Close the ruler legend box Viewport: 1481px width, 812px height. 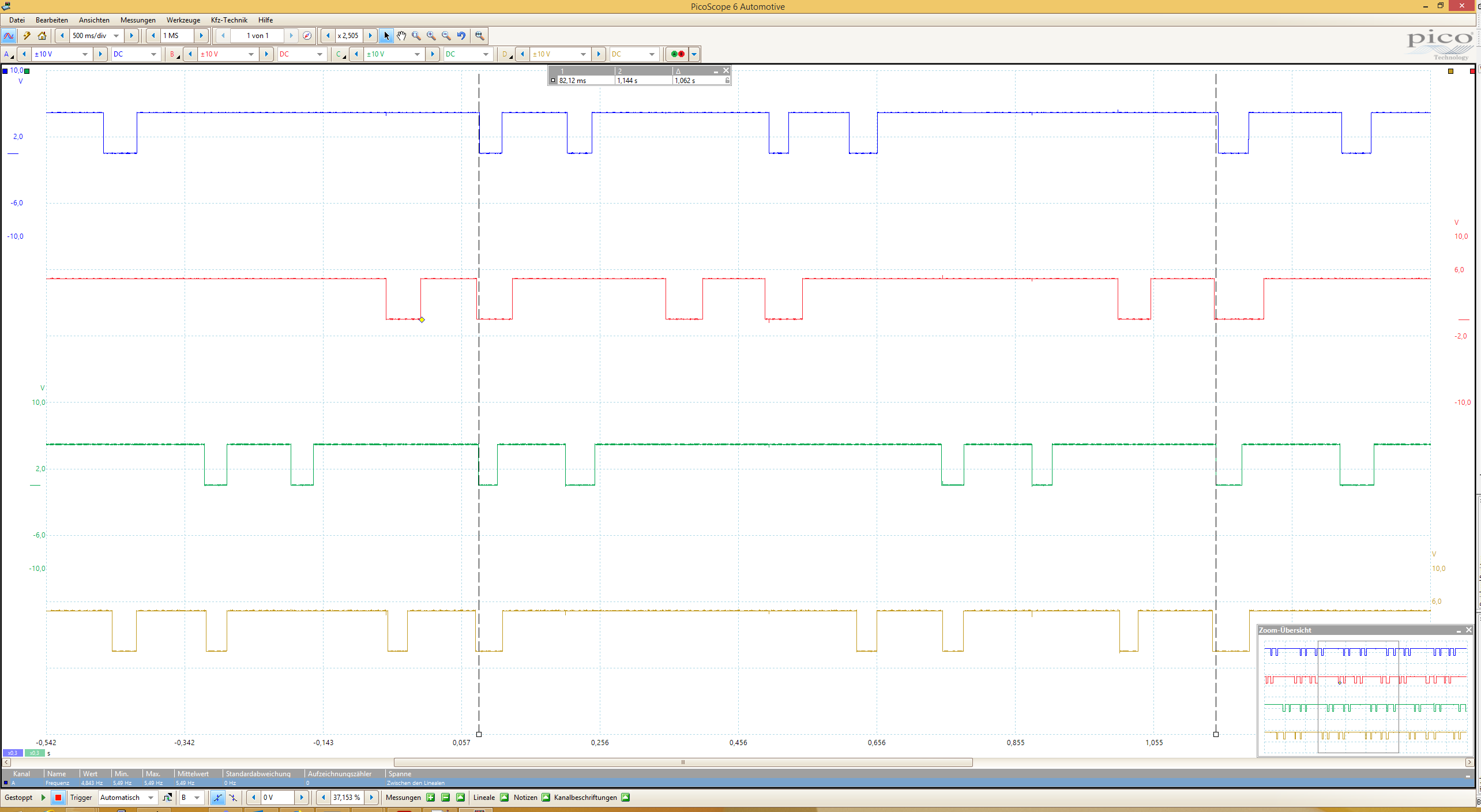[x=726, y=70]
